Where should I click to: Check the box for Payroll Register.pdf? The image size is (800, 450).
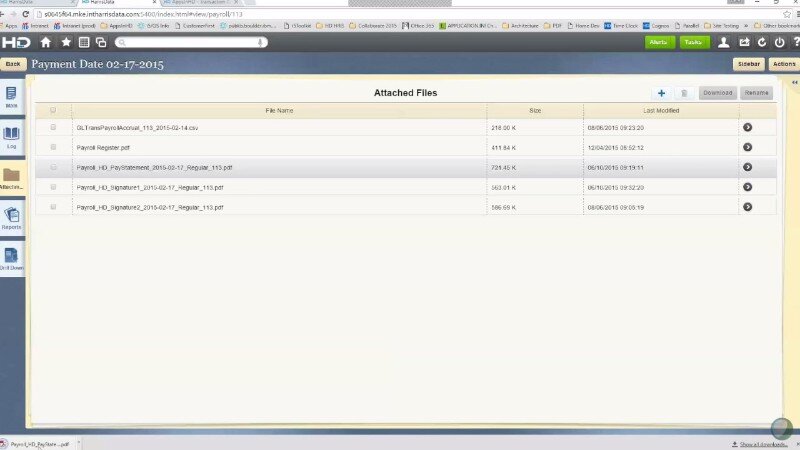(x=53, y=147)
